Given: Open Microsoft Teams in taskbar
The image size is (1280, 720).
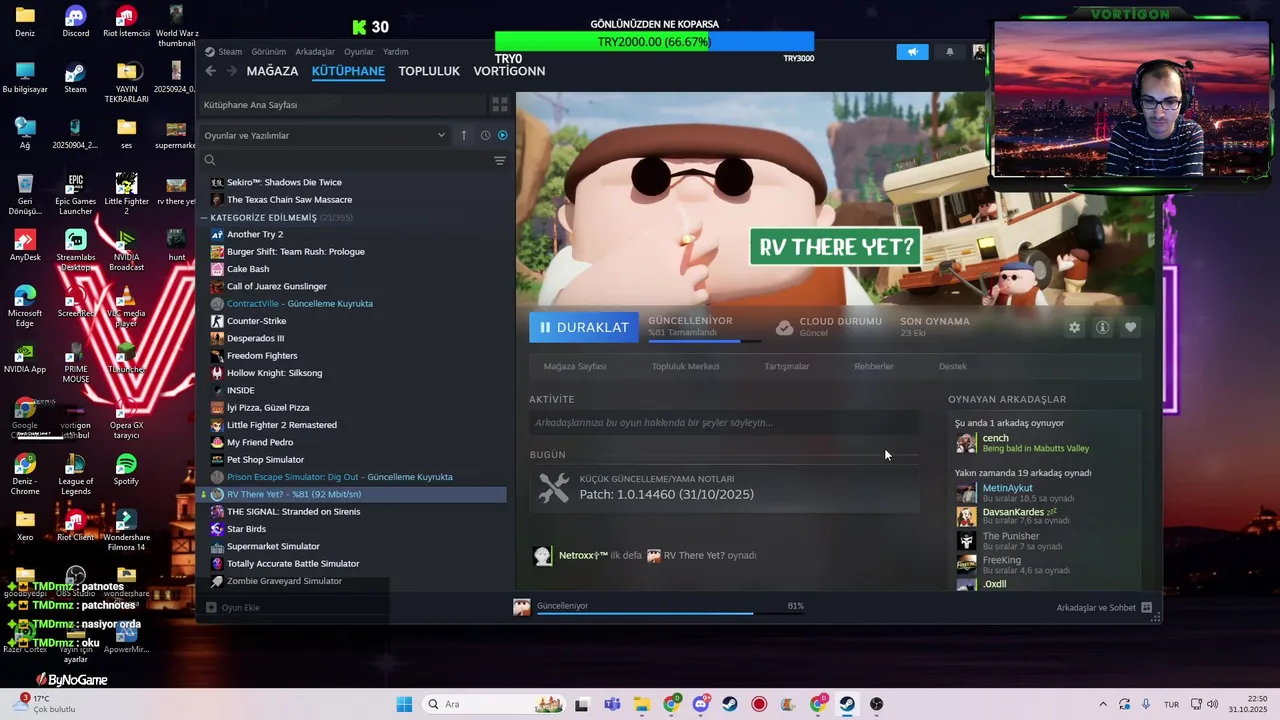Looking at the screenshot, I should pos(612,704).
